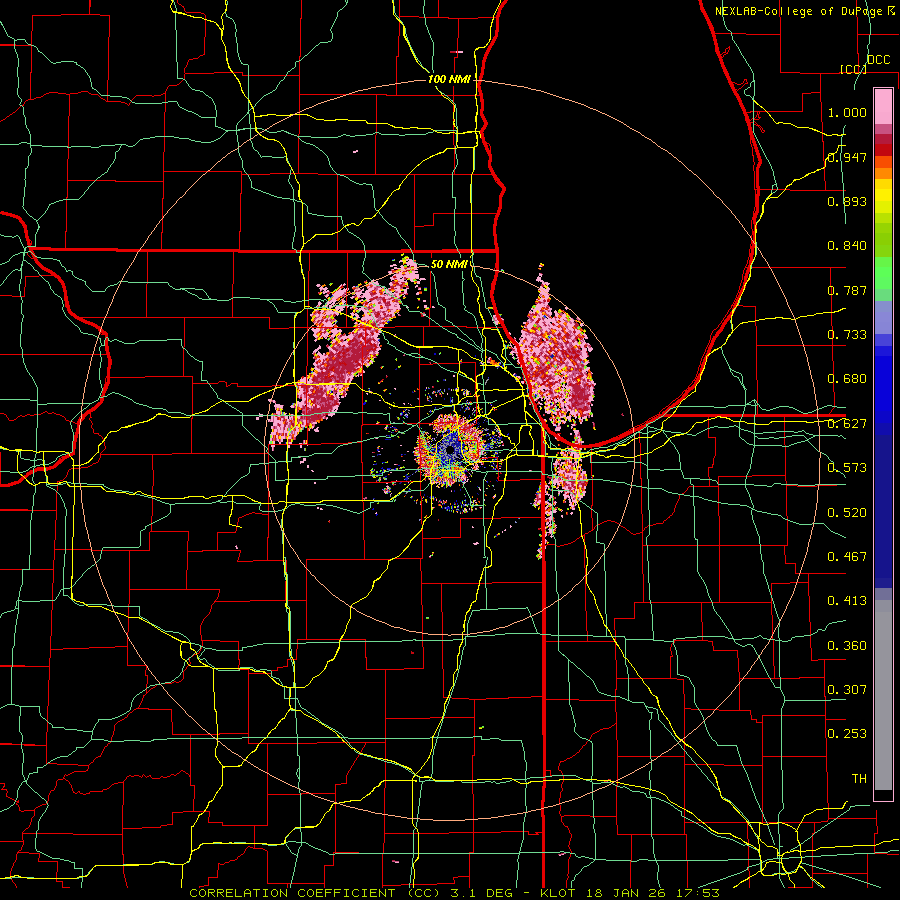Click the [CC] units label
Screen dimensions: 900x900
point(854,69)
